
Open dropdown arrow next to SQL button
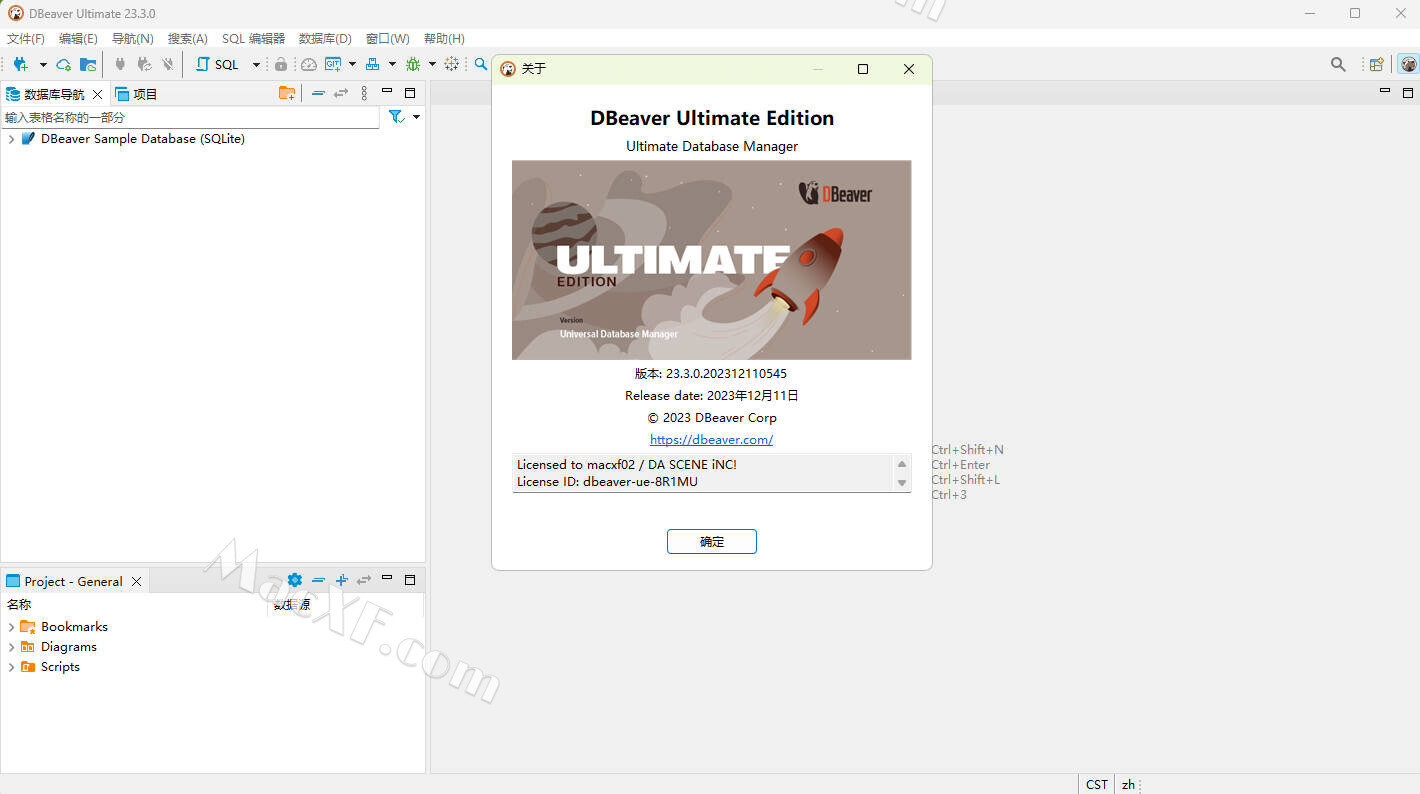256,64
